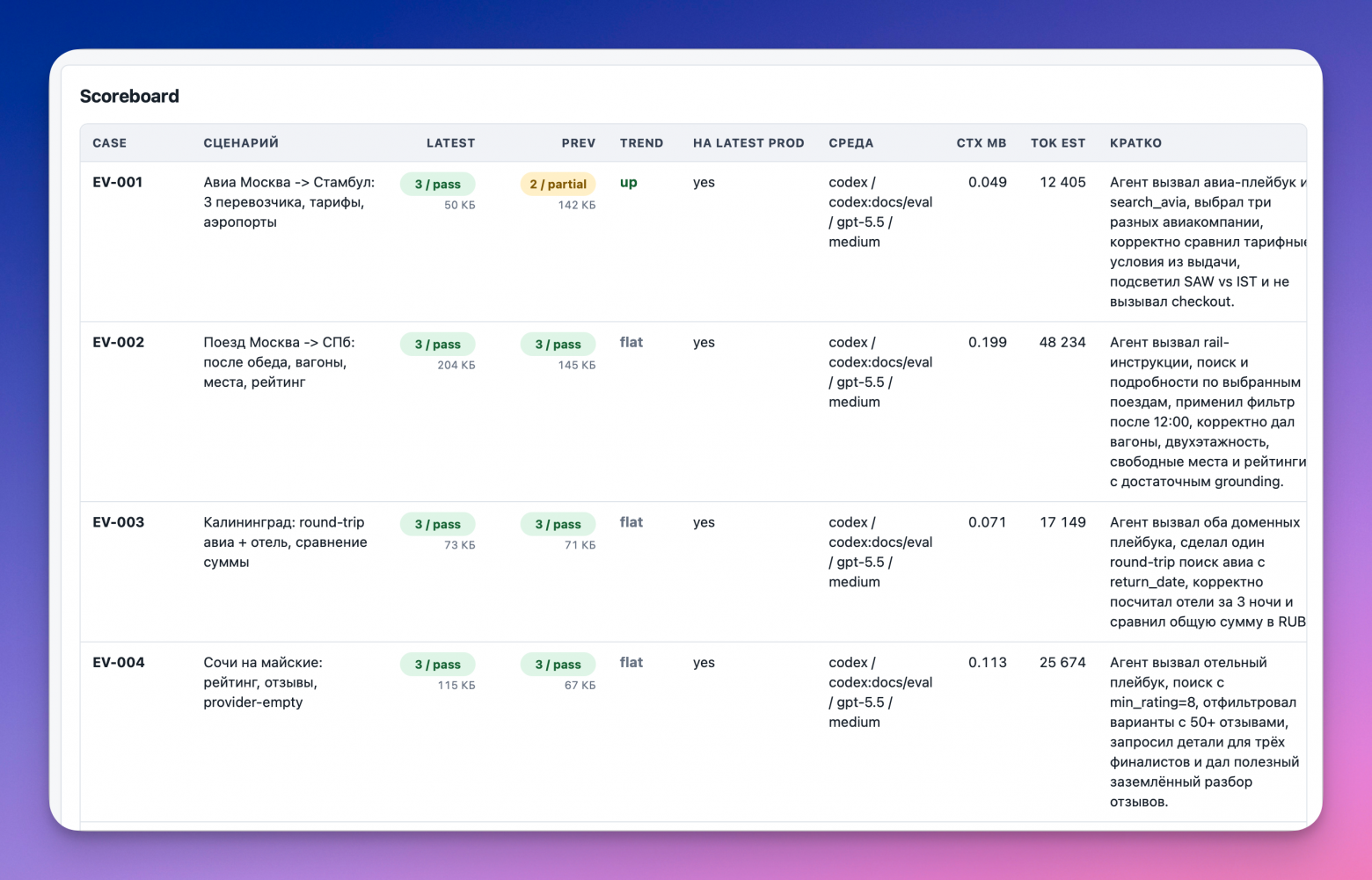The width and height of the screenshot is (1372, 880).
Task: Sort by the CASE column header
Action: pos(110,143)
